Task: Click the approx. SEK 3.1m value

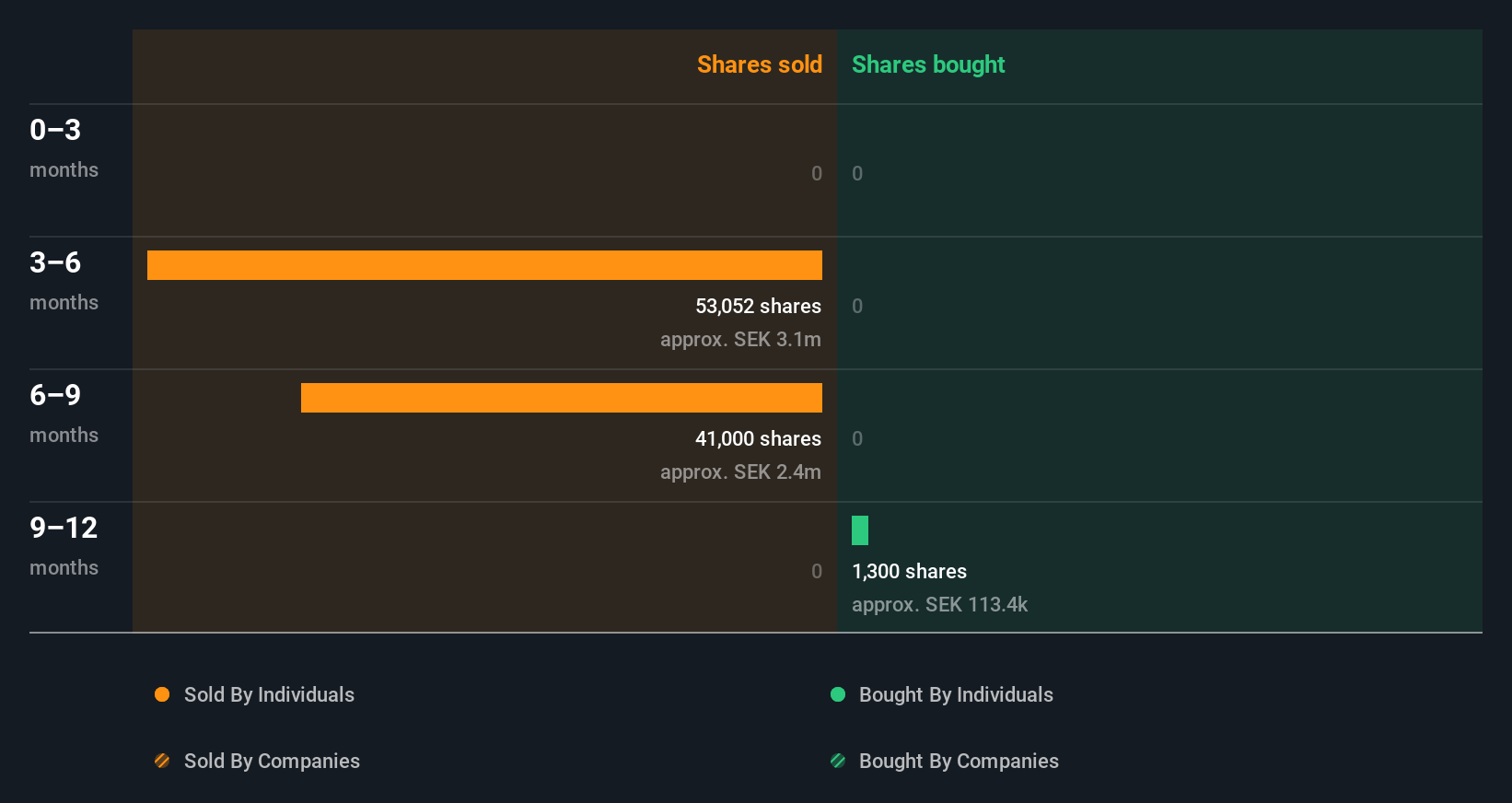Action: (740, 339)
